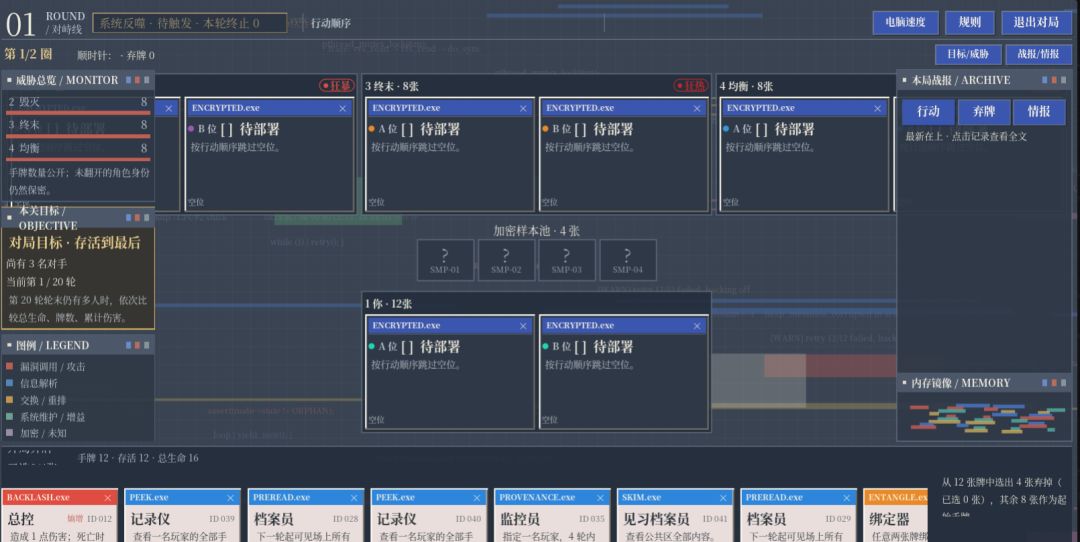Switch to the 情报 tab in ARCHIVE

pyautogui.click(x=1039, y=112)
